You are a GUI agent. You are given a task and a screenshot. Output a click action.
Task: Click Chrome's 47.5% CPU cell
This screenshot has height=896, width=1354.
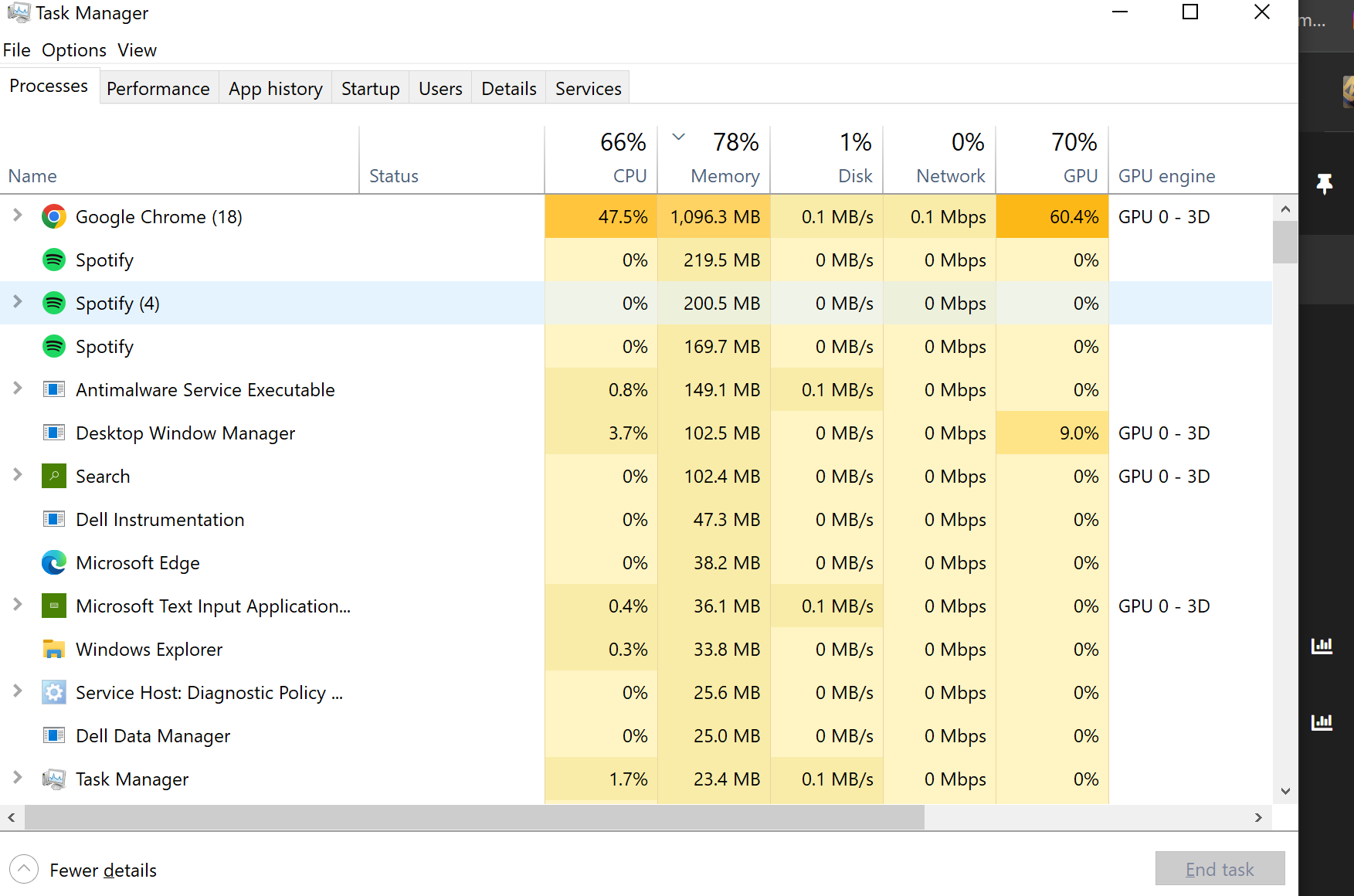(601, 217)
